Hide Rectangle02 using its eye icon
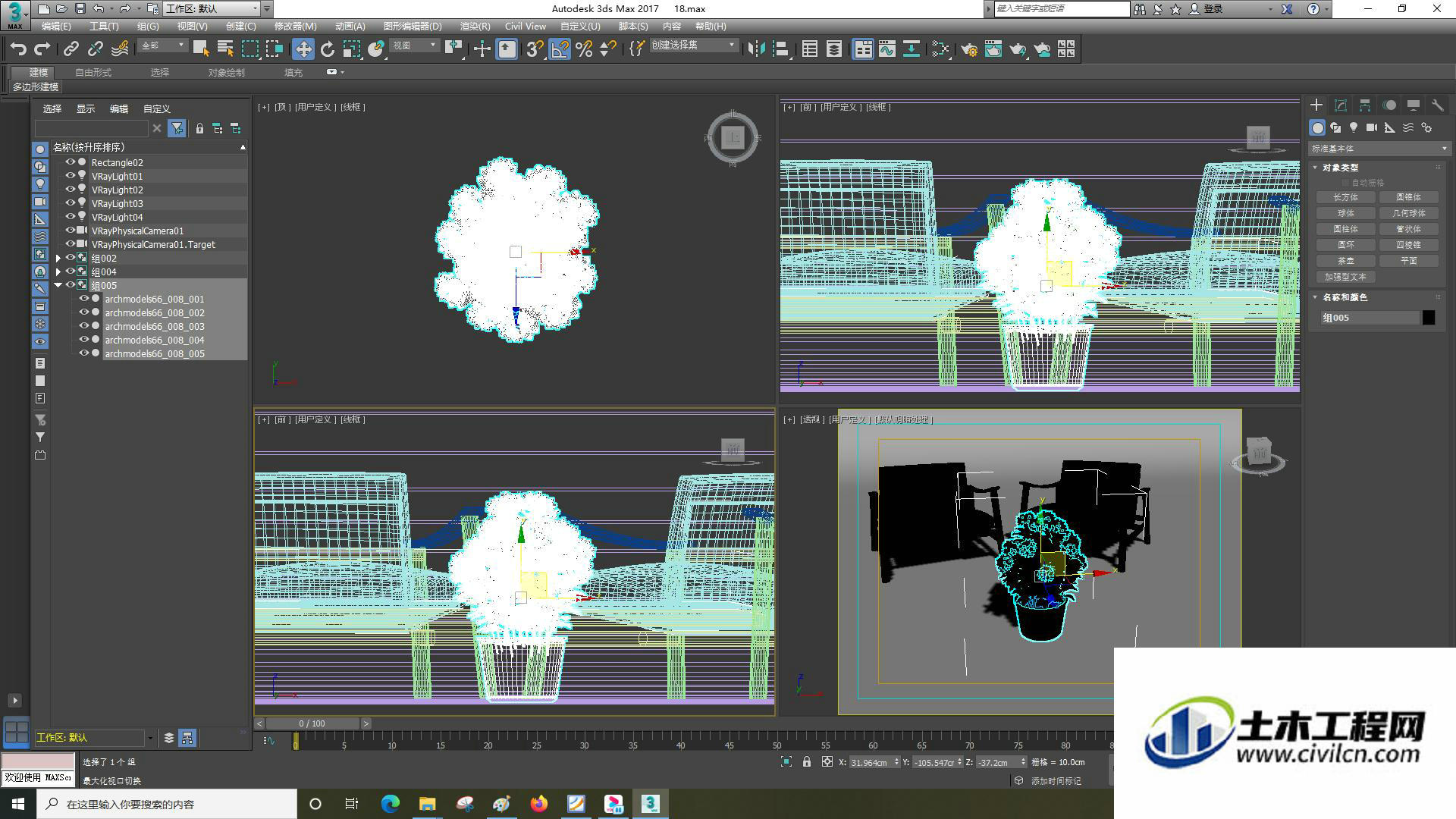This screenshot has width=1456, height=819. 71,162
